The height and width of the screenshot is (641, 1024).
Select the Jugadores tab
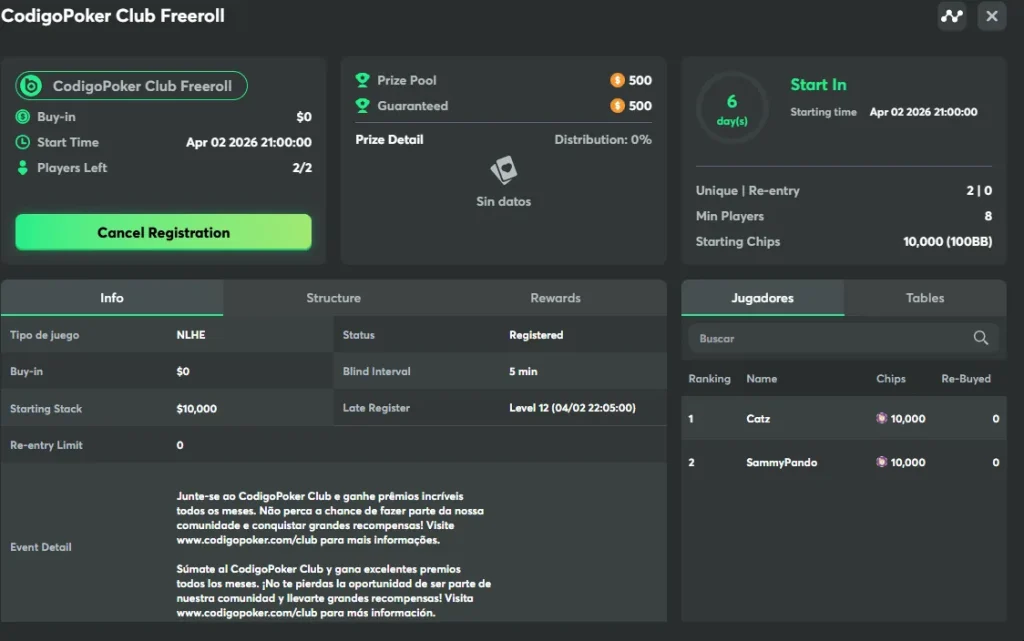(762, 298)
